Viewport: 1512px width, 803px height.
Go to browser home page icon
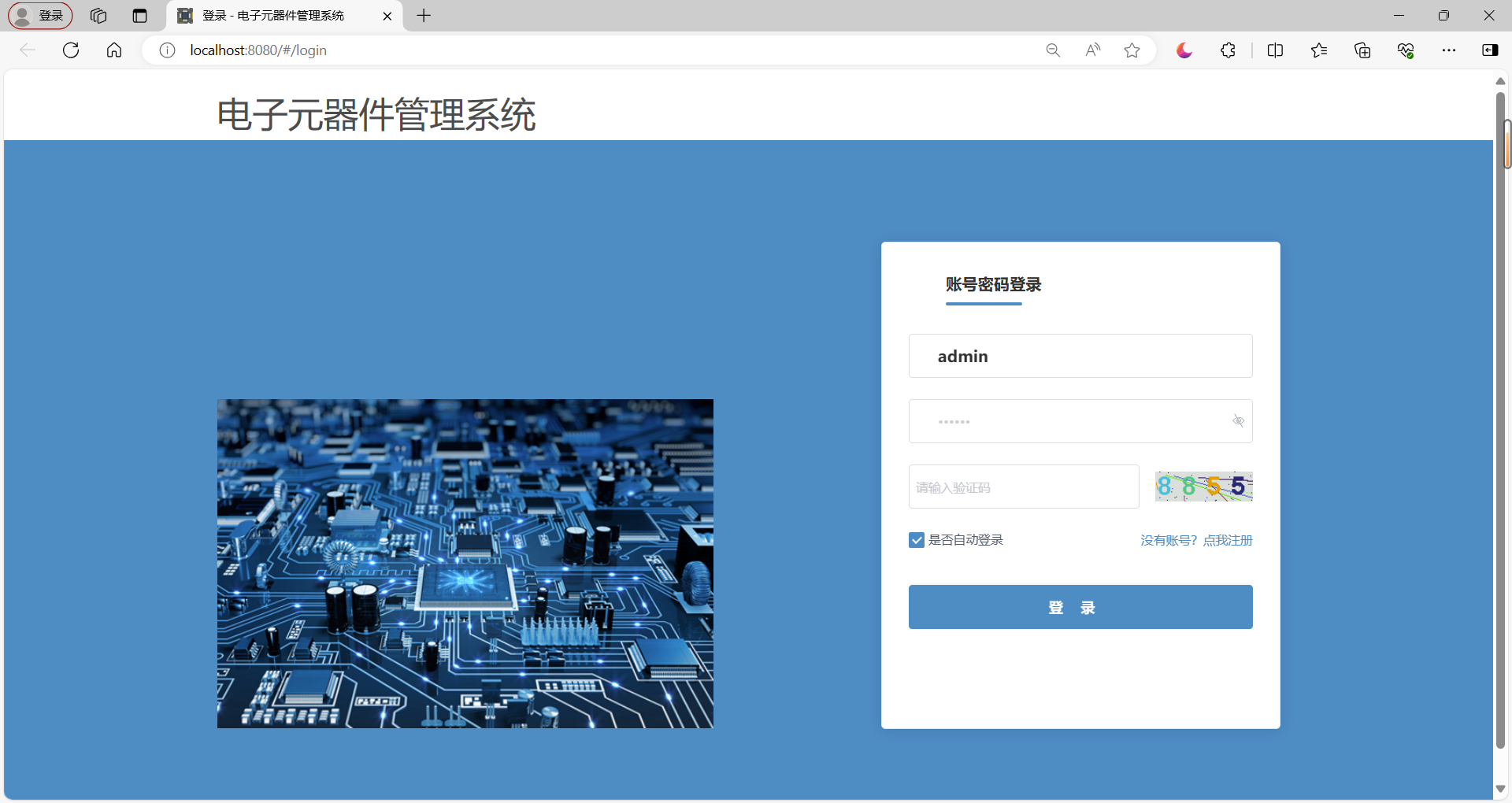click(x=114, y=50)
